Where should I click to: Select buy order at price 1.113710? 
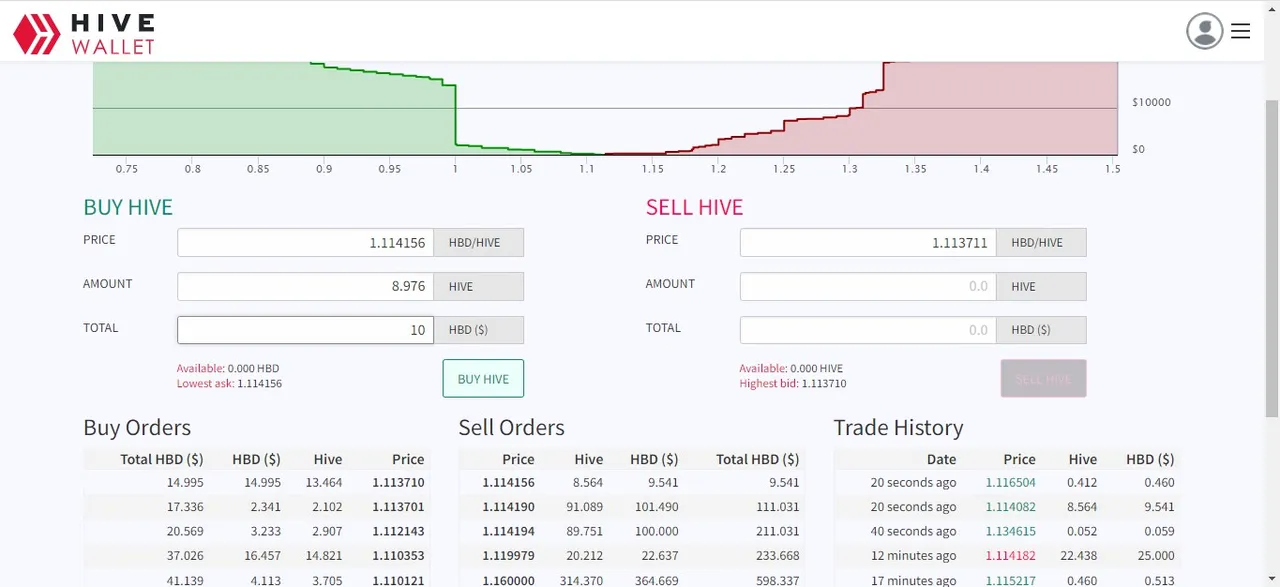(x=256, y=482)
